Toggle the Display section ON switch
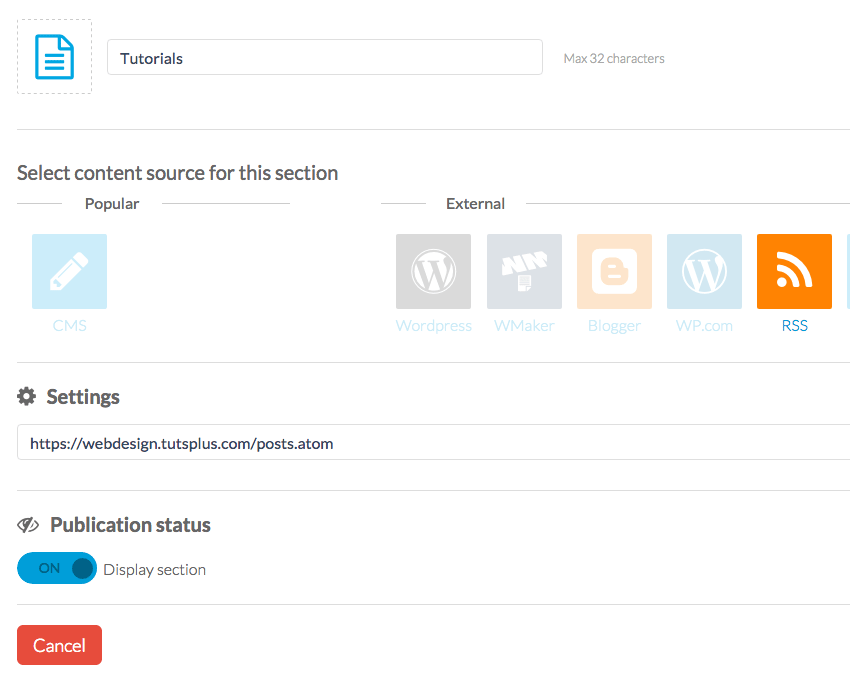 57,568
